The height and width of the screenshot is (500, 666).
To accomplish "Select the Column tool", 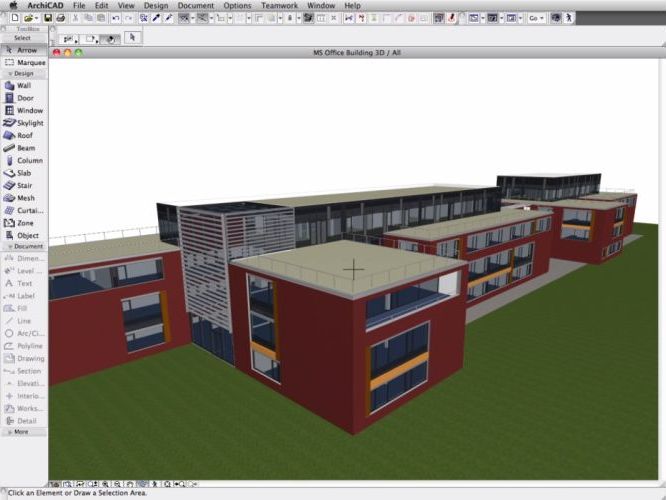I will pos(24,161).
